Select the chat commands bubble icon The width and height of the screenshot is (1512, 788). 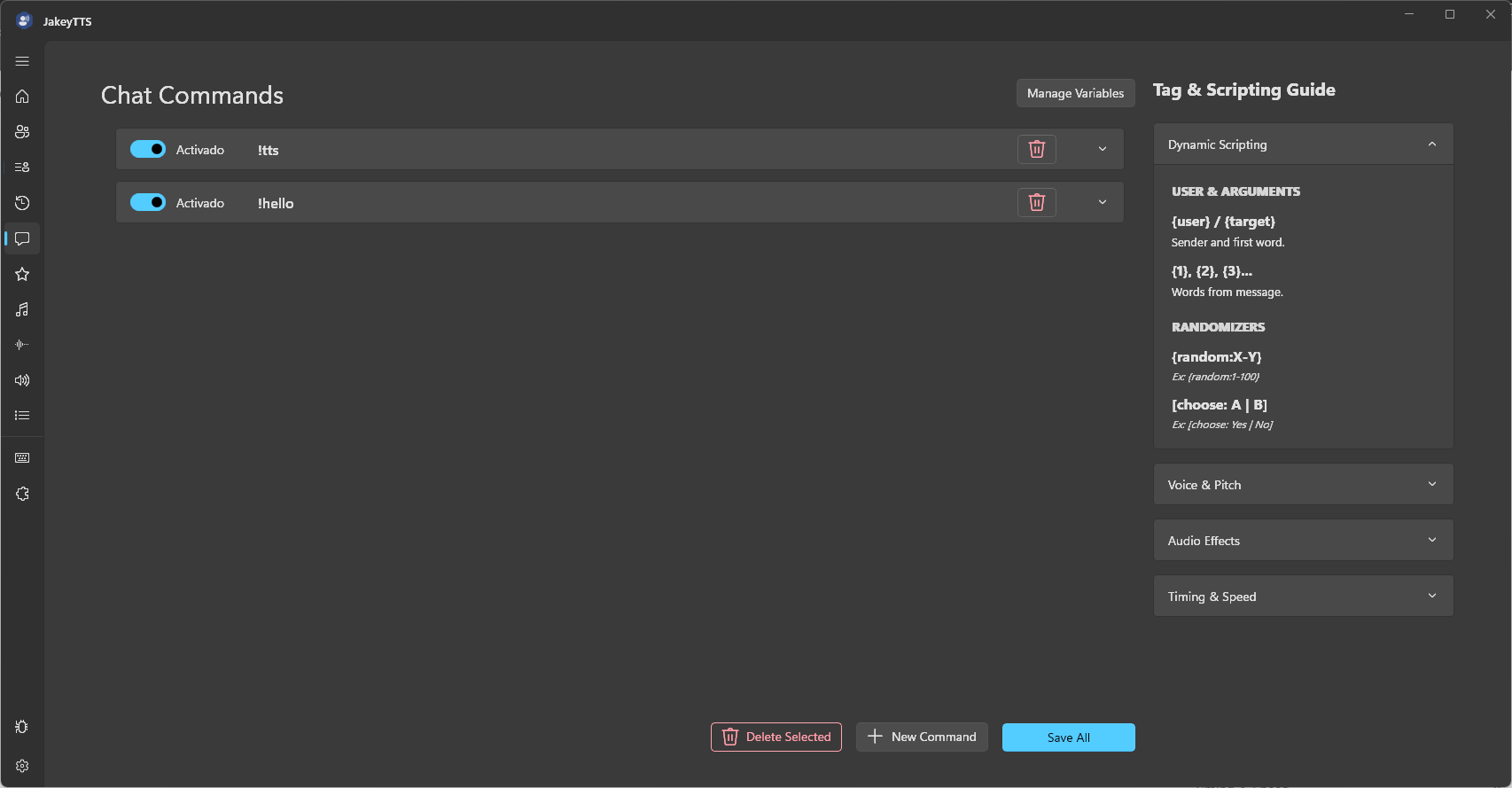(22, 238)
